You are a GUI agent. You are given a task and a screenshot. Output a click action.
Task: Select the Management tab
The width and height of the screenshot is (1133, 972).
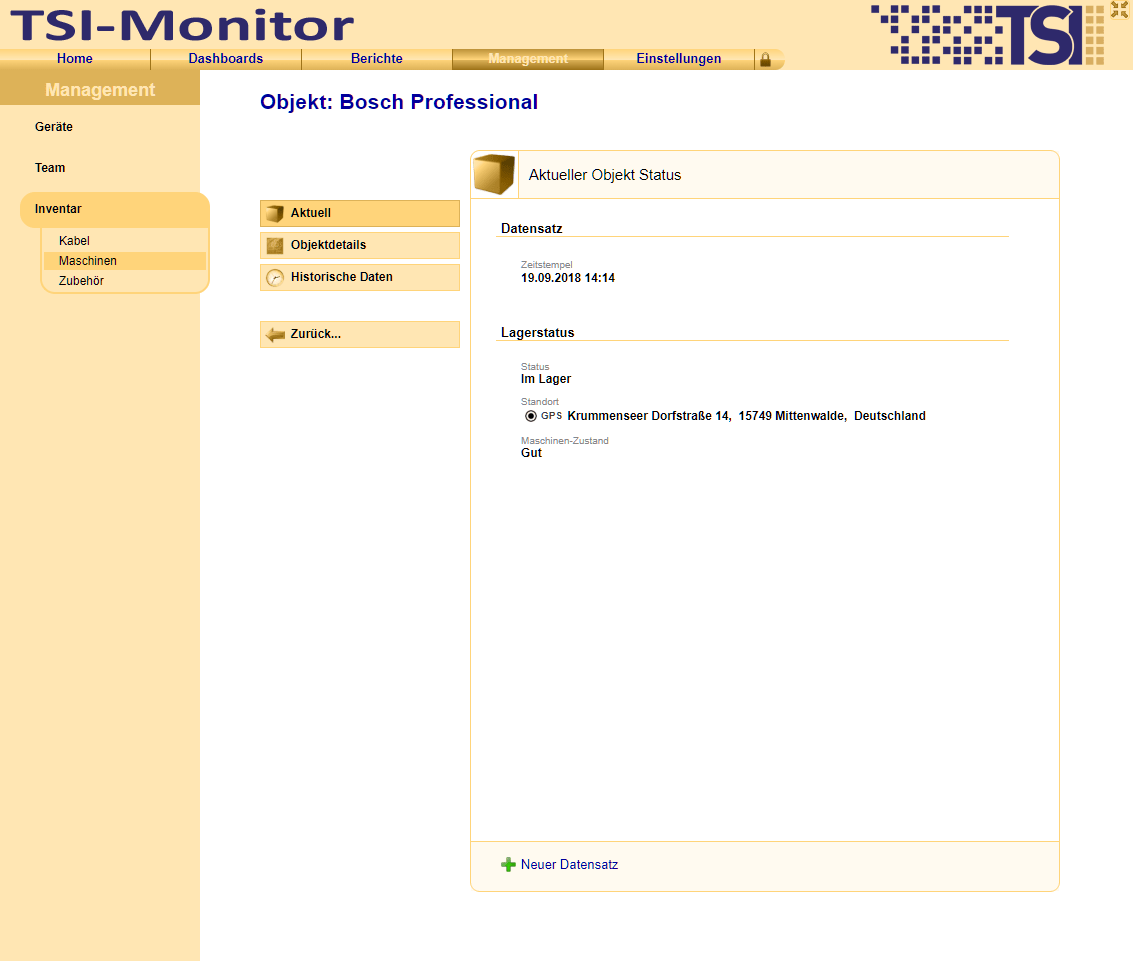527,59
